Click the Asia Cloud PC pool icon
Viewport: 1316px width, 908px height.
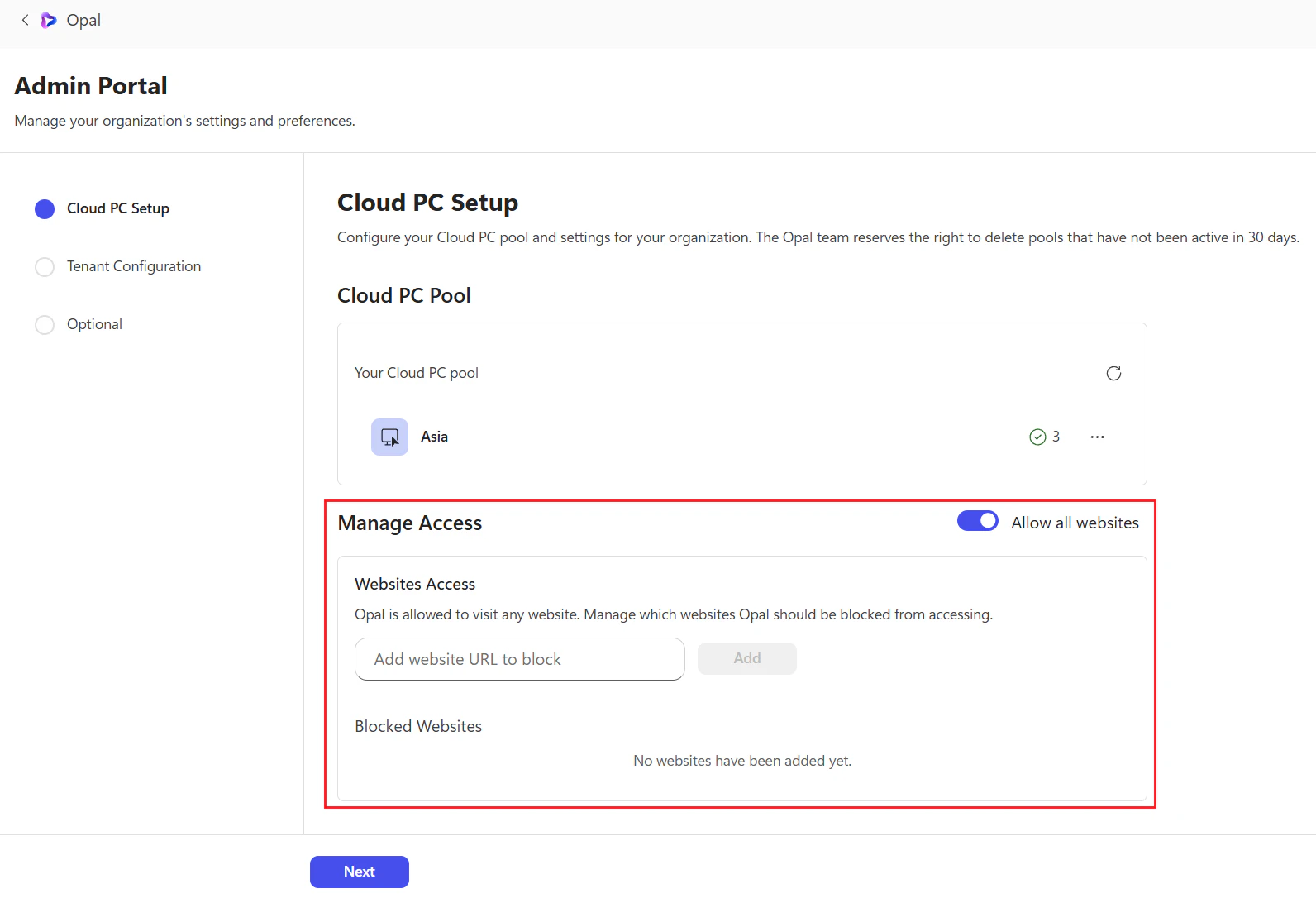point(389,437)
